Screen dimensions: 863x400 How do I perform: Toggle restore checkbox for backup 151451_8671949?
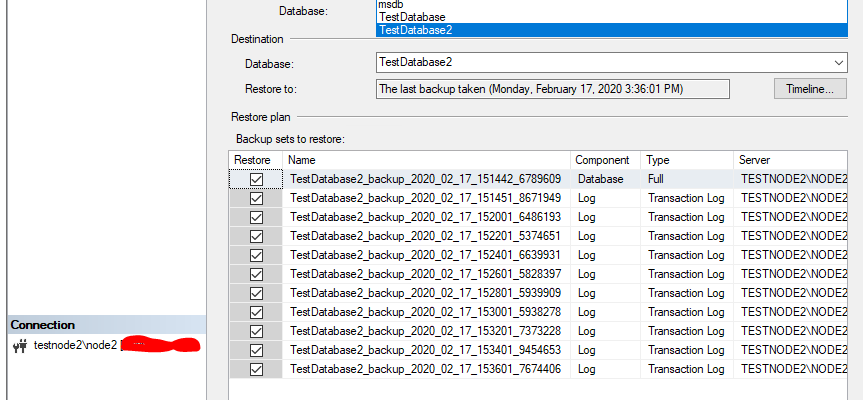click(256, 198)
